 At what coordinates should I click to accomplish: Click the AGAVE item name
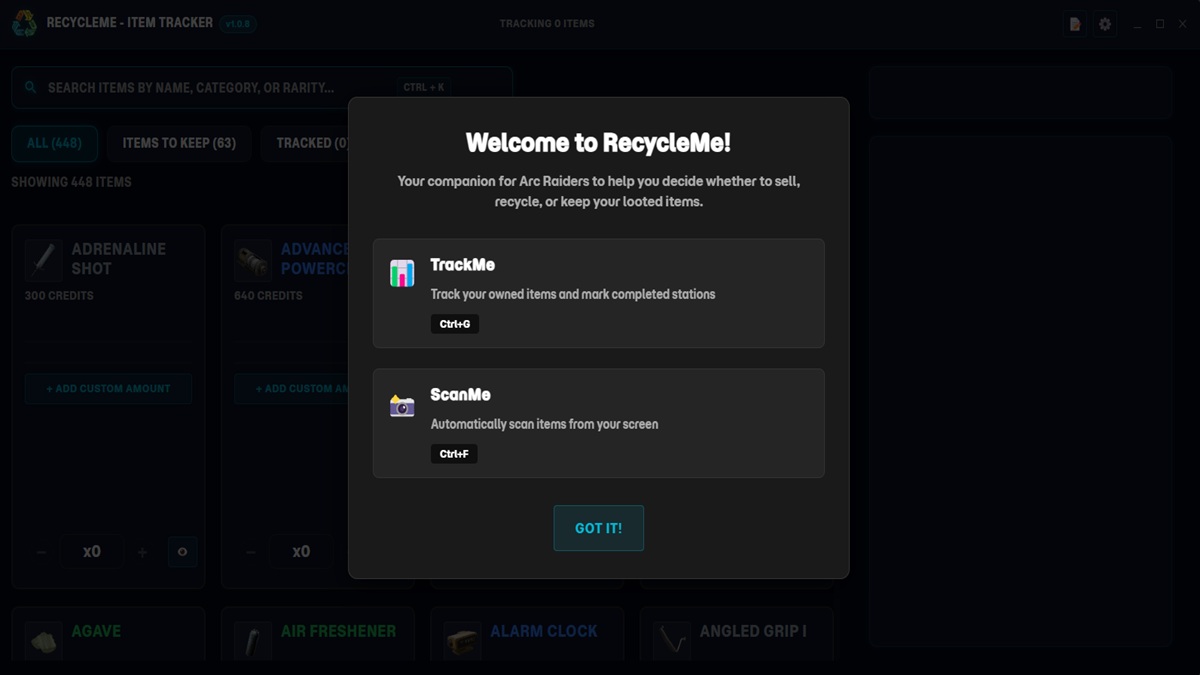(x=96, y=631)
